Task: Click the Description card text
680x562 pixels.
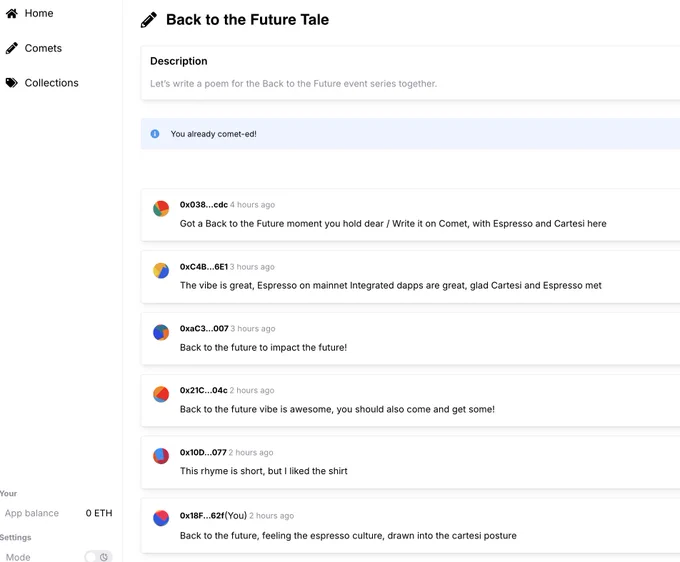Action: click(x=293, y=84)
